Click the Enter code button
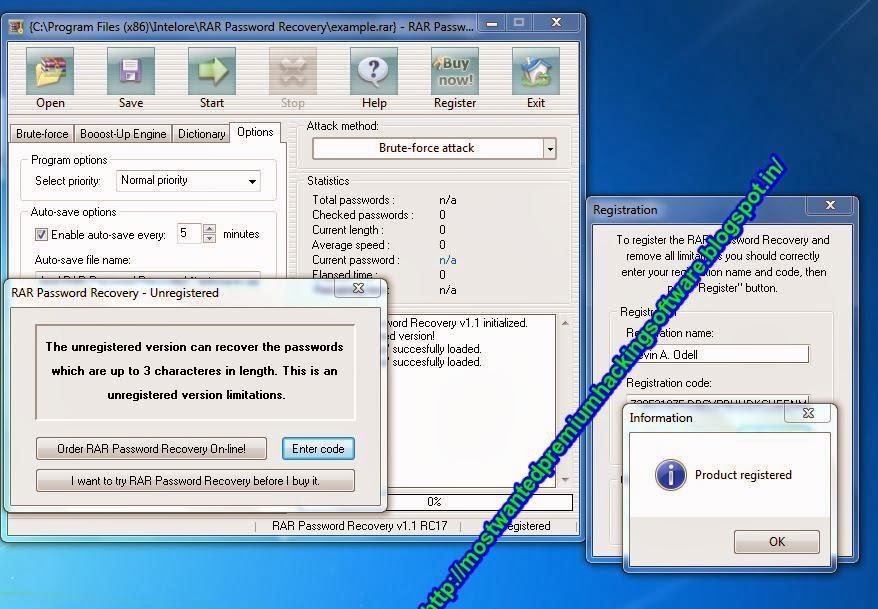 click(x=318, y=449)
